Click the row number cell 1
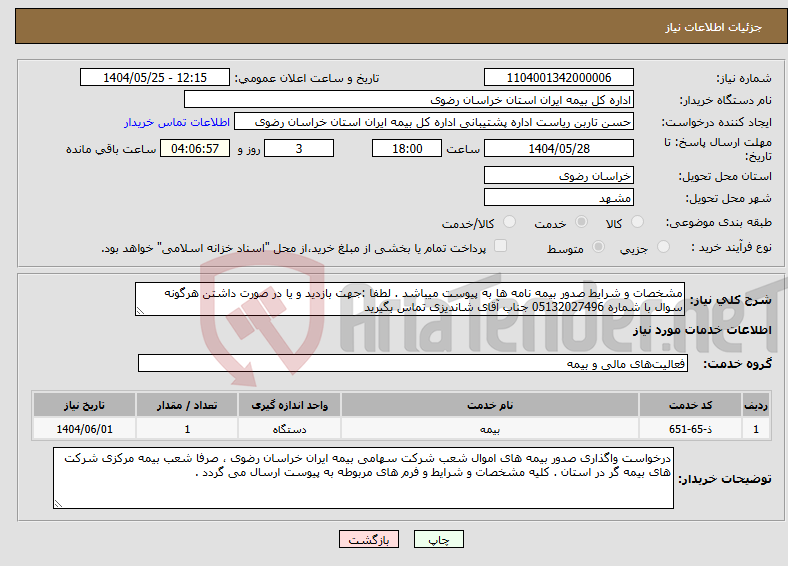The height and width of the screenshot is (566, 788). click(x=756, y=429)
